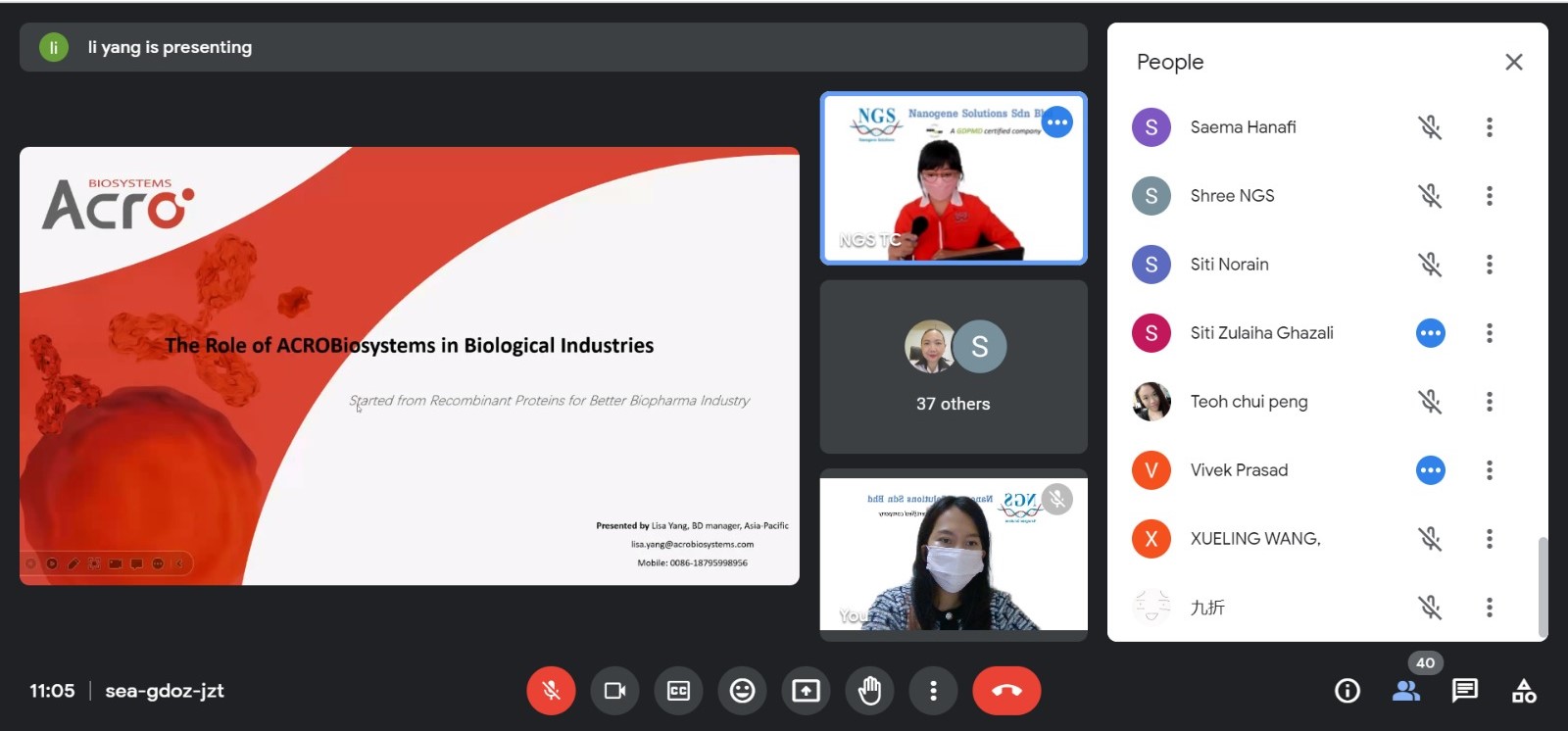The image size is (1568, 731).
Task: Toggle the camera button on or off
Action: point(614,691)
